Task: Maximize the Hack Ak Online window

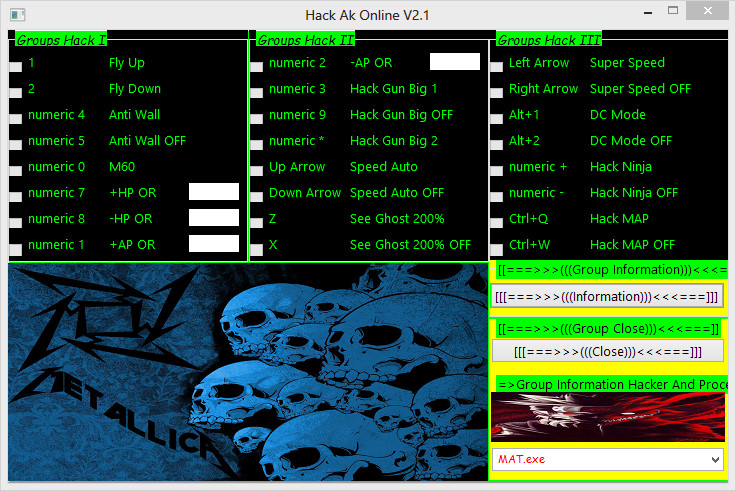Action: (x=673, y=11)
